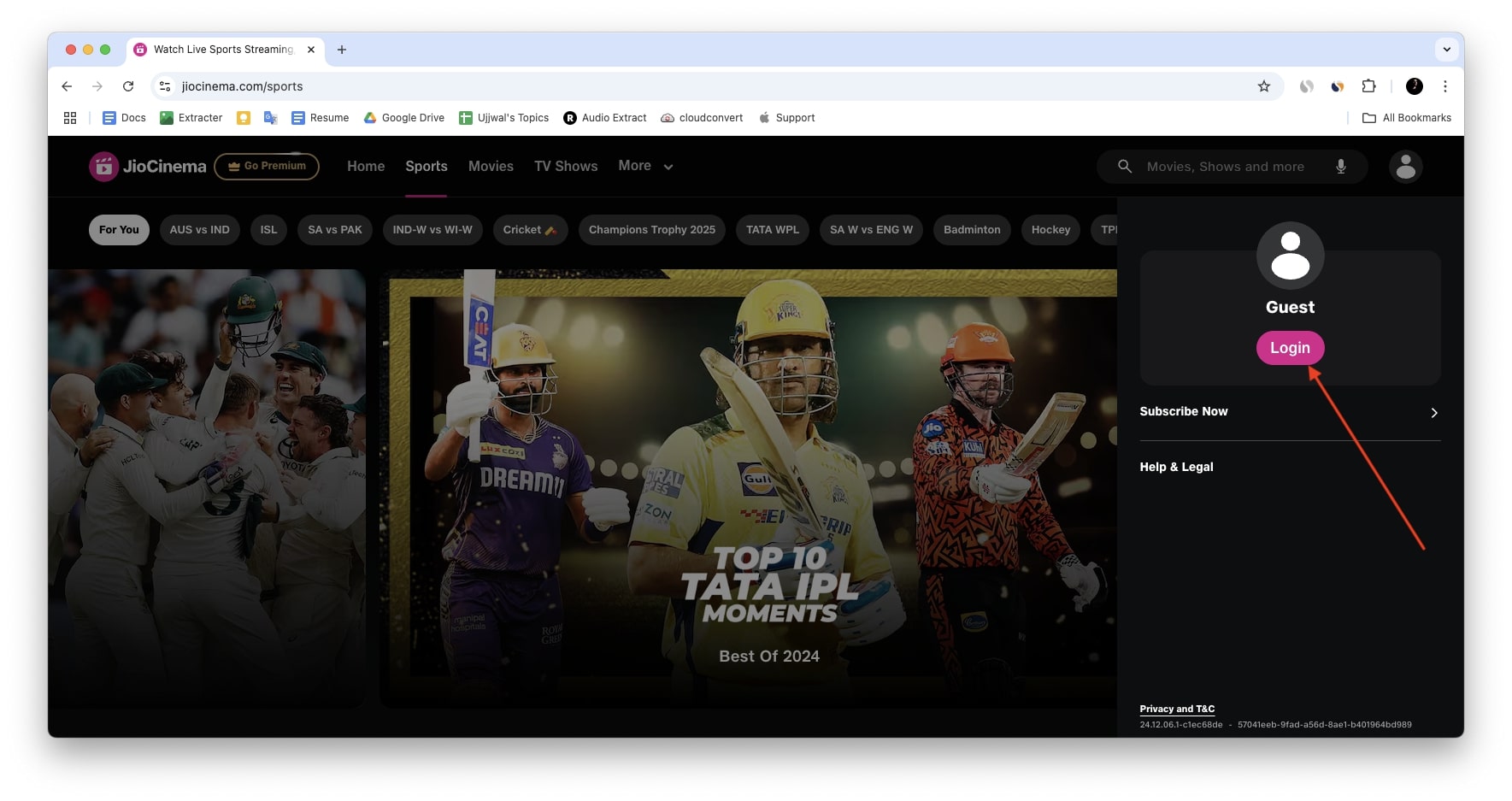Image resolution: width=1512 pixels, height=801 pixels.
Task: Open the Chrome extensions puzzle icon
Action: pyautogui.click(x=1368, y=86)
